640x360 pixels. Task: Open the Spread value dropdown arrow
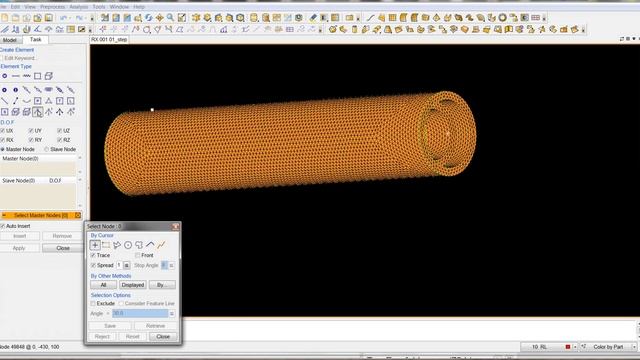tap(127, 265)
